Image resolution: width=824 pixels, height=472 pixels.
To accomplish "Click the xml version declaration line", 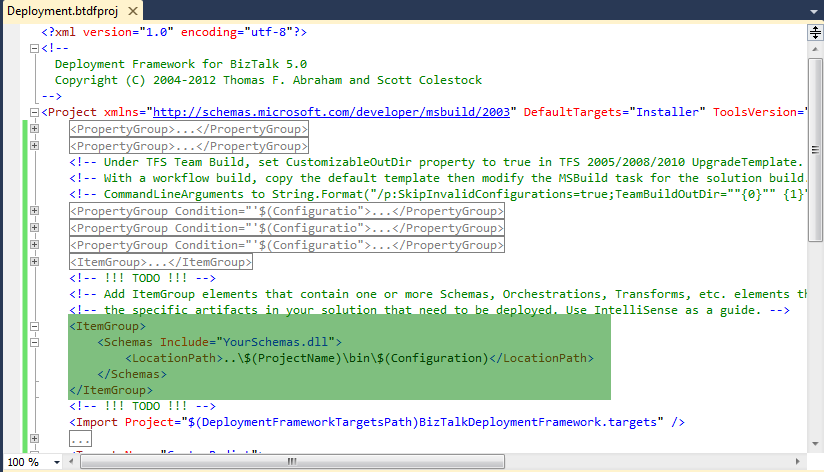I will tap(174, 32).
